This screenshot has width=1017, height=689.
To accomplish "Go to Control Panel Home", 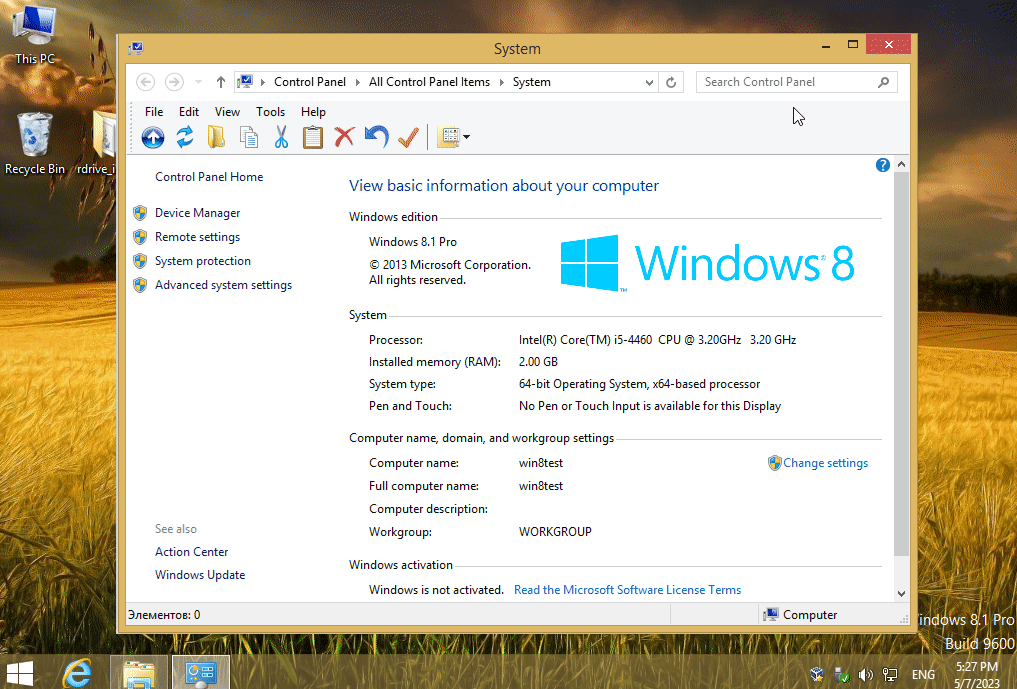I will (x=209, y=177).
